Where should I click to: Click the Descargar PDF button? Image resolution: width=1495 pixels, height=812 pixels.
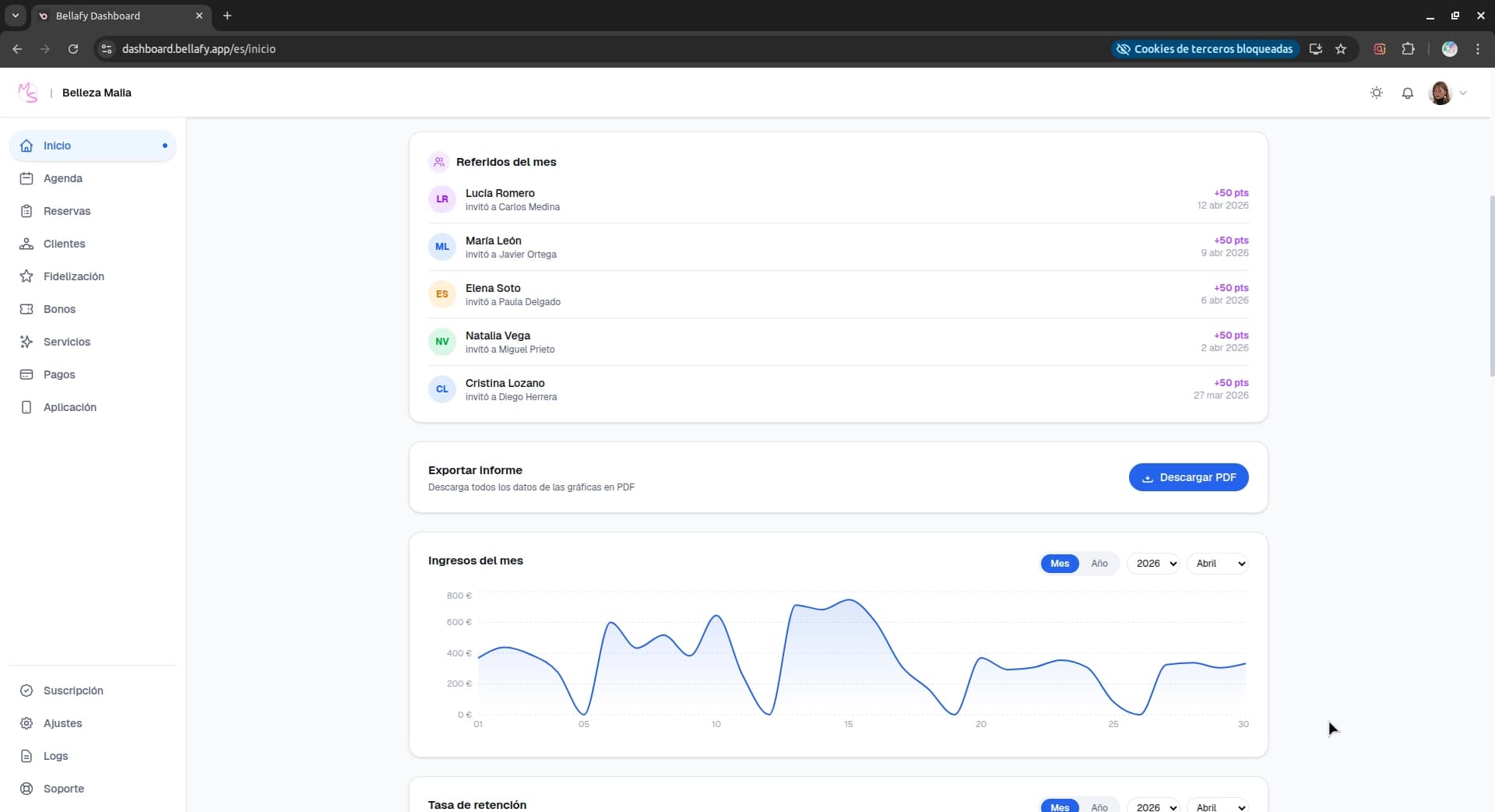pos(1189,476)
